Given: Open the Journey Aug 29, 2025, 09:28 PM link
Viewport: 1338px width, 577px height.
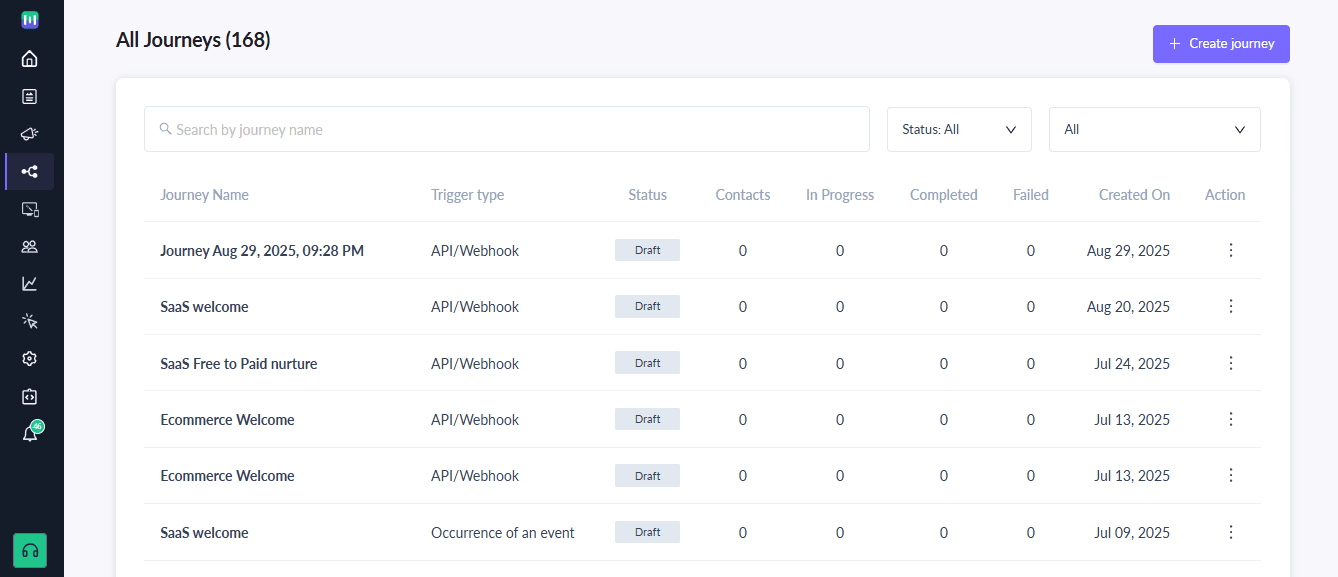Looking at the screenshot, I should 262,251.
